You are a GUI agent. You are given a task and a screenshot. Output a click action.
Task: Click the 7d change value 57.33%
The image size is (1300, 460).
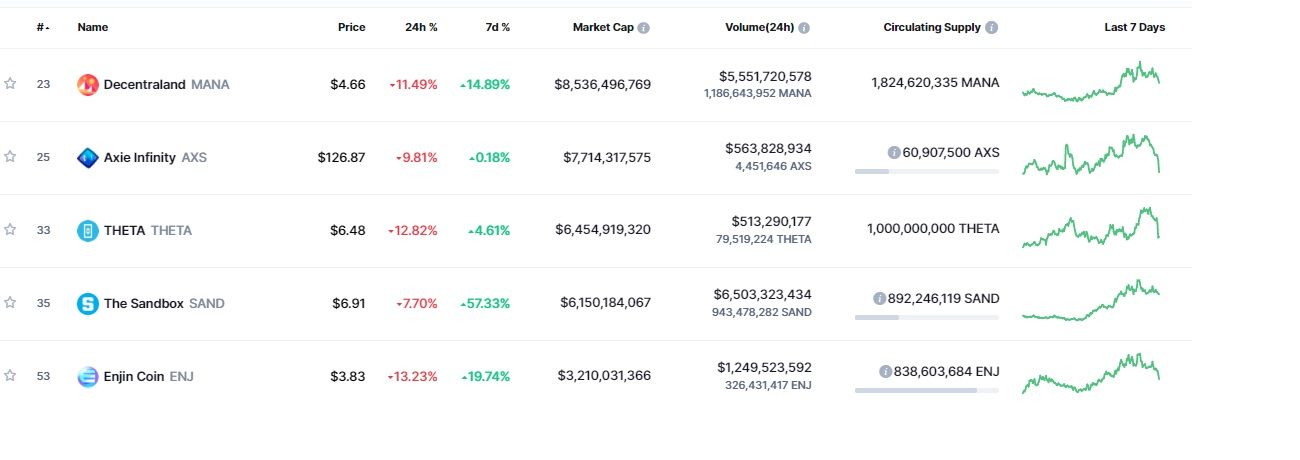coord(485,304)
